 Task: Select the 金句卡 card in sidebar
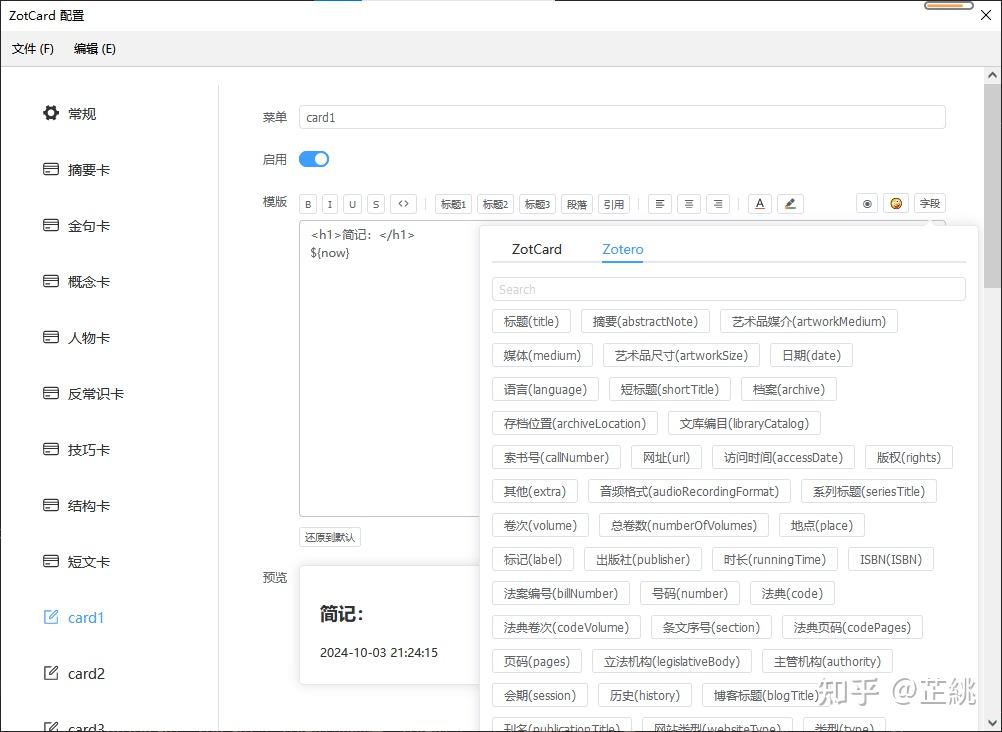point(76,226)
